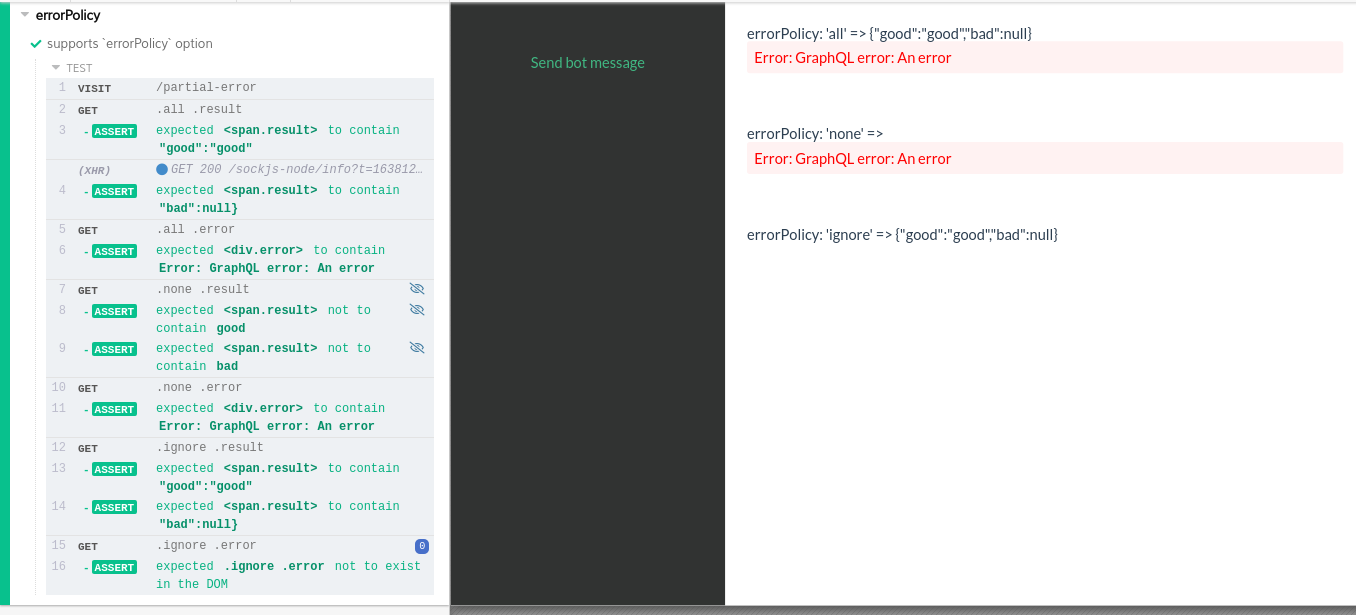The image size is (1356, 615).
Task: Toggle the eye icon beside line 9 assertion
Action: click(x=416, y=347)
